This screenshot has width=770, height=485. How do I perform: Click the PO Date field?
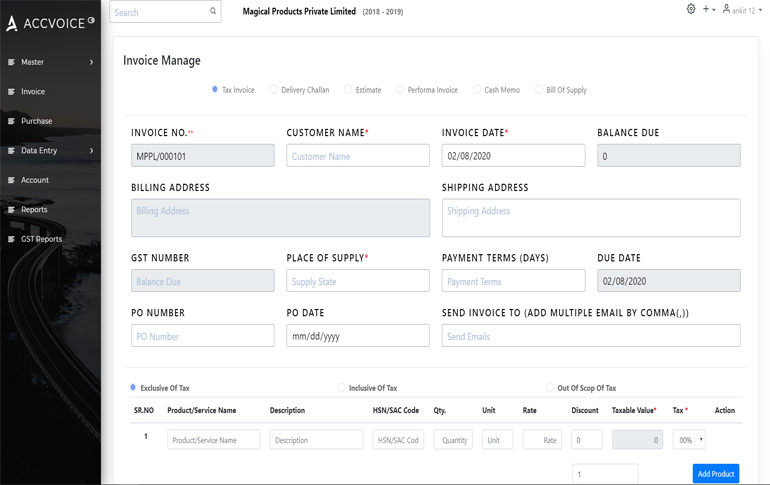(x=357, y=336)
